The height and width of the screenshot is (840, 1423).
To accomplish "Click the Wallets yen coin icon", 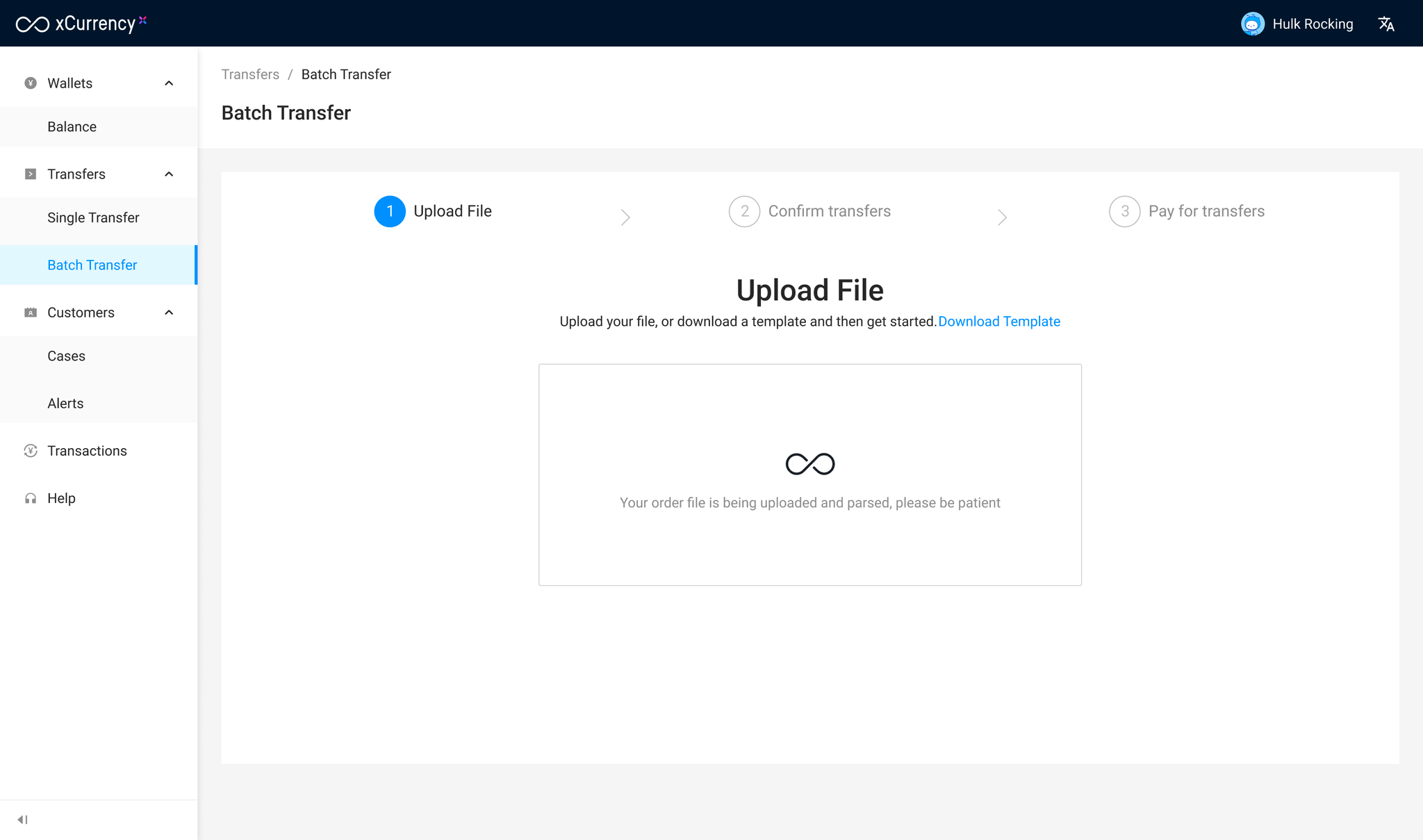I will (31, 83).
